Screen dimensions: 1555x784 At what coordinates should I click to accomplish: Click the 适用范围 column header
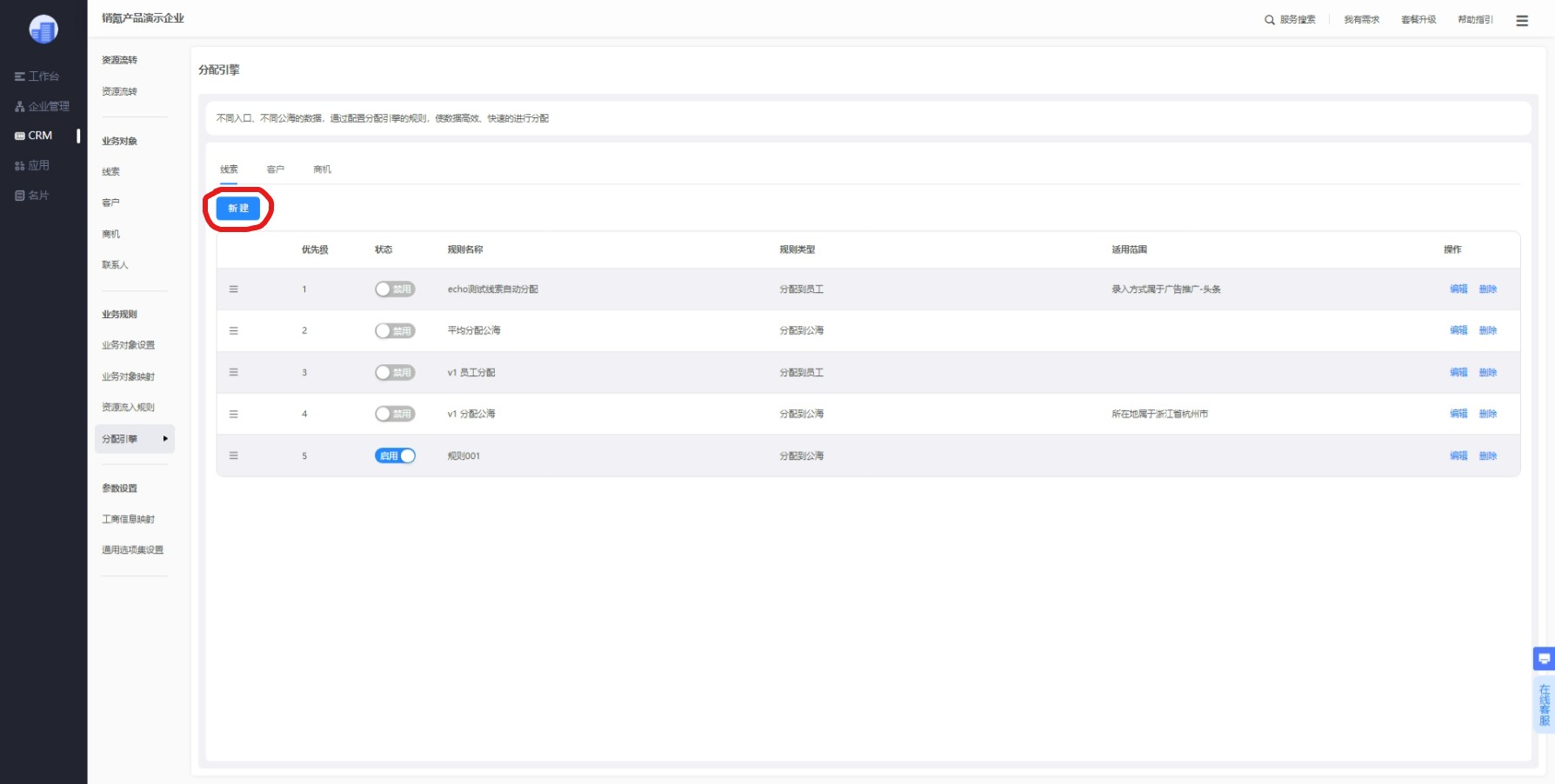[1130, 249]
